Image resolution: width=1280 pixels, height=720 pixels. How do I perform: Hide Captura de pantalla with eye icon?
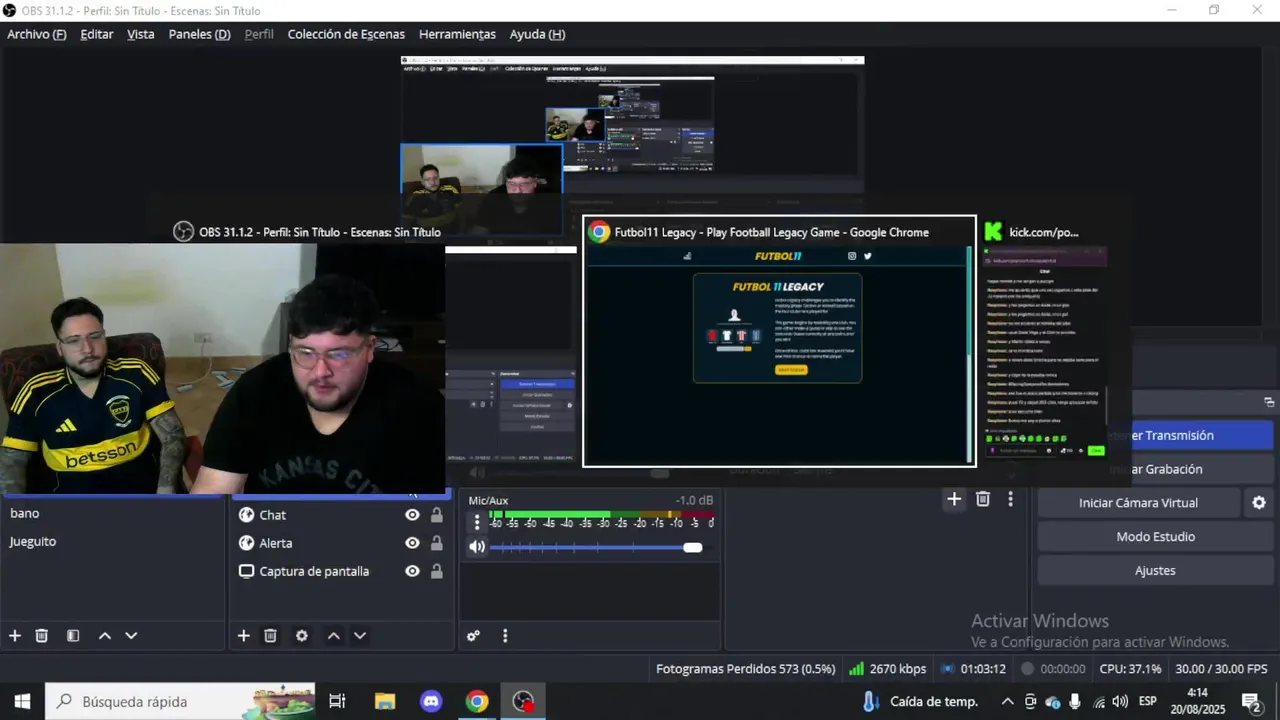412,572
